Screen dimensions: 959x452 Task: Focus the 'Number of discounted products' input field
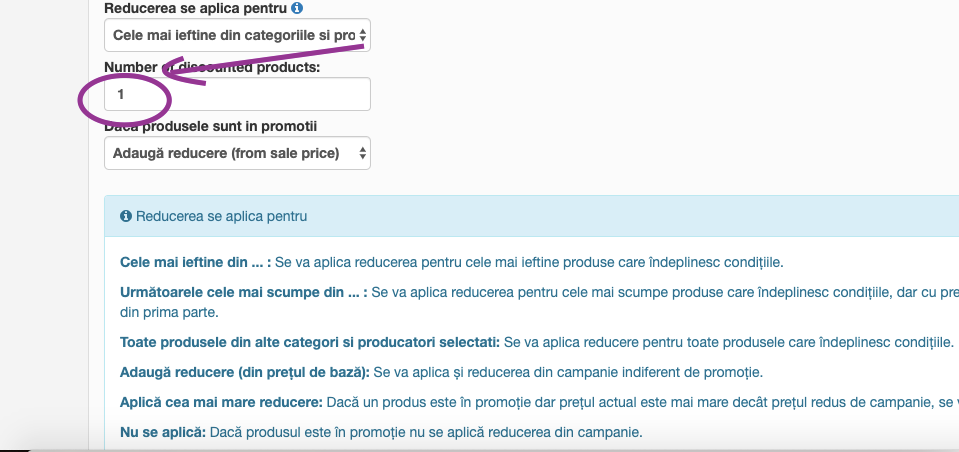237,94
